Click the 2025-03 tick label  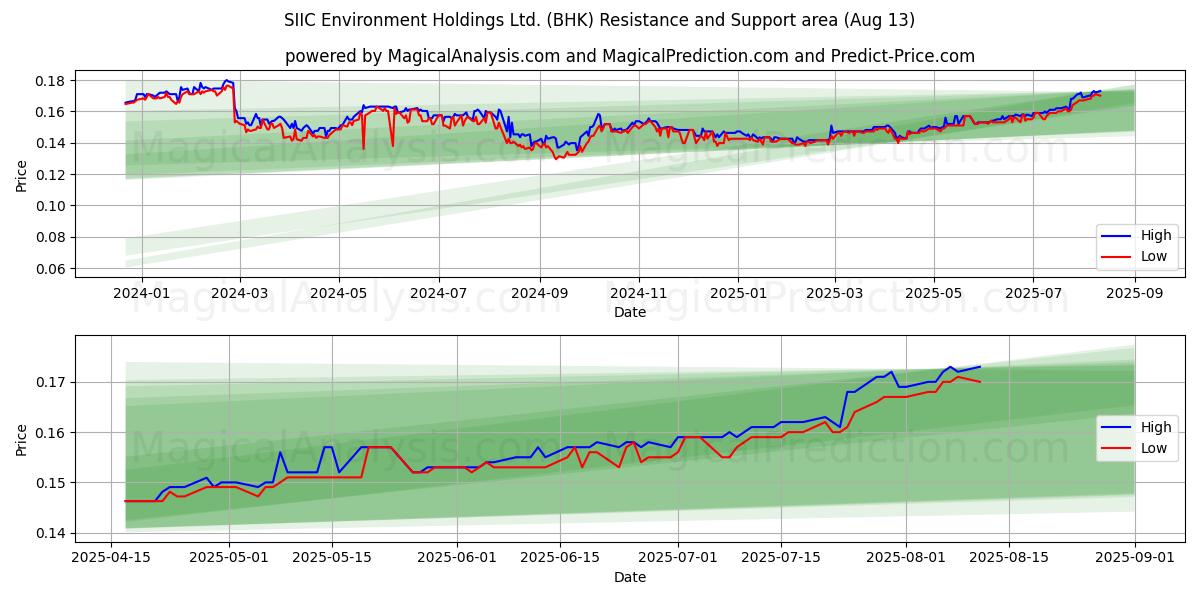[x=836, y=293]
